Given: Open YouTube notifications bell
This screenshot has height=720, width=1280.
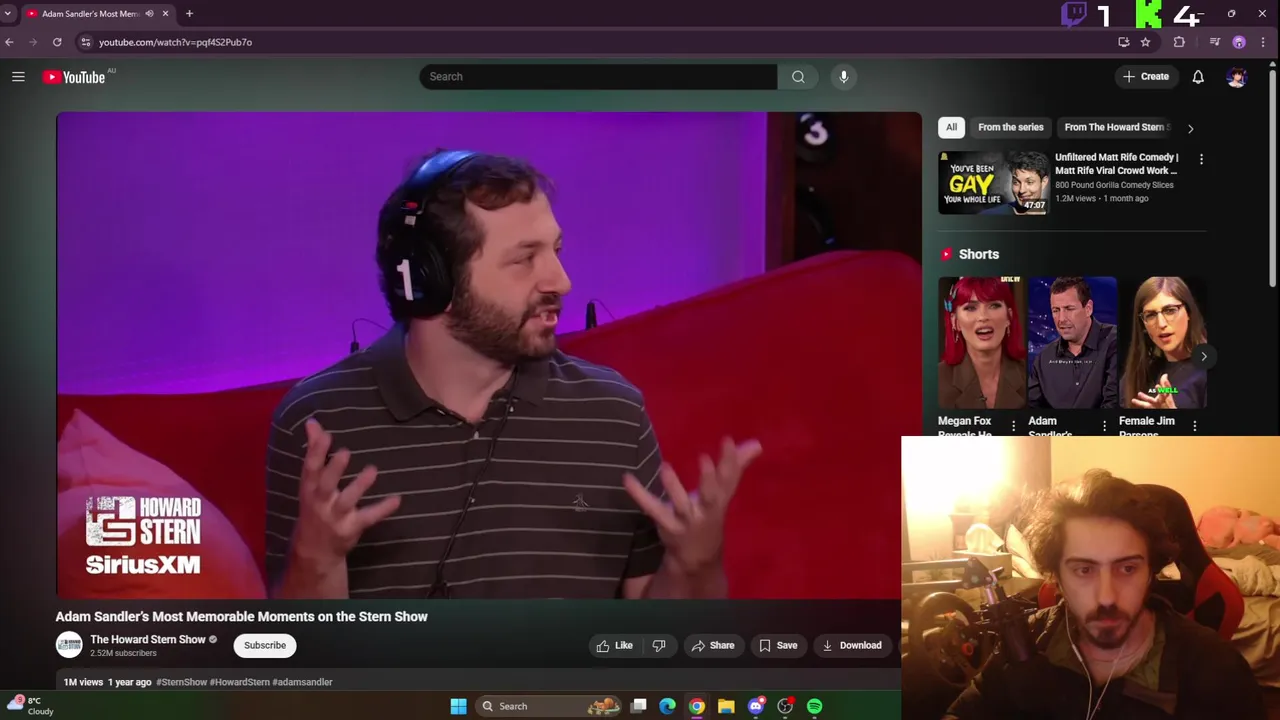Looking at the screenshot, I should point(1198,77).
